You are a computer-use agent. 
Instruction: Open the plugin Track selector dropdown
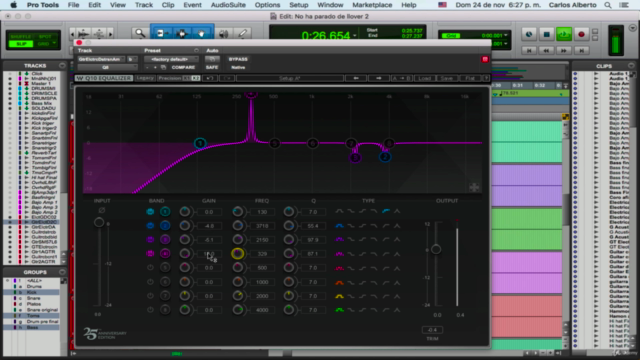101,59
